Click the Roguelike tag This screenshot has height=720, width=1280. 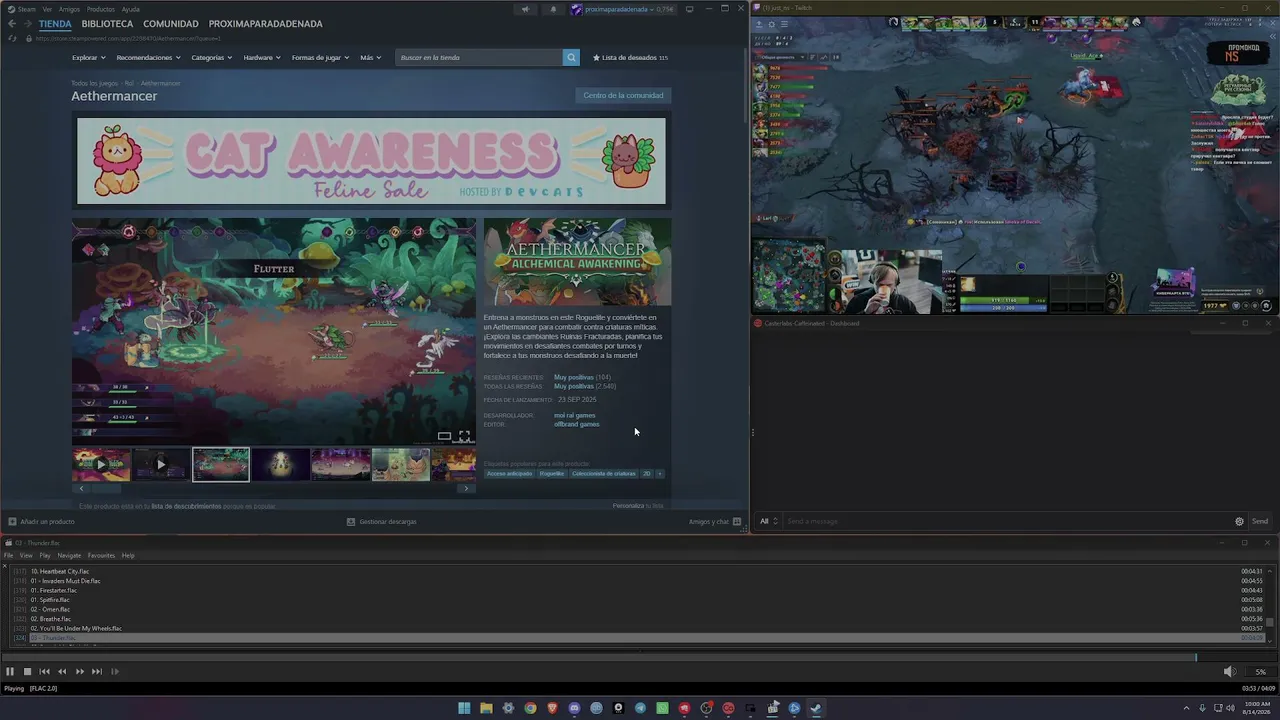click(552, 474)
